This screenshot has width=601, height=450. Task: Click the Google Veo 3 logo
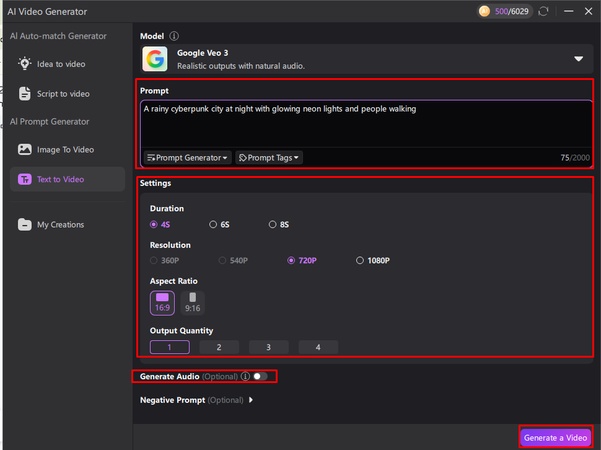pyautogui.click(x=155, y=59)
